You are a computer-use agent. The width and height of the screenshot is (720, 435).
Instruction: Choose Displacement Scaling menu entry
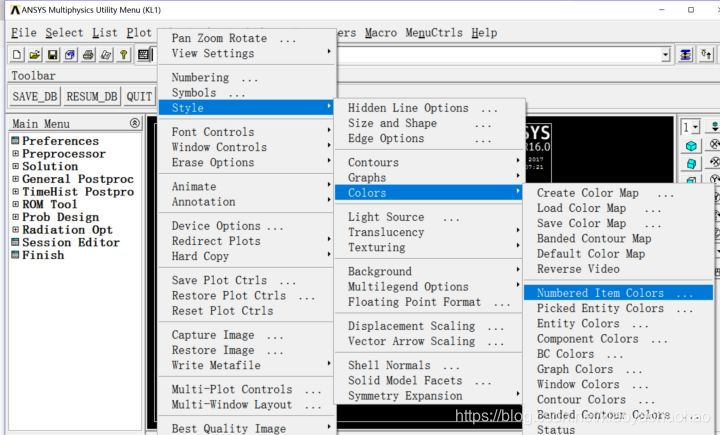[x=428, y=326]
